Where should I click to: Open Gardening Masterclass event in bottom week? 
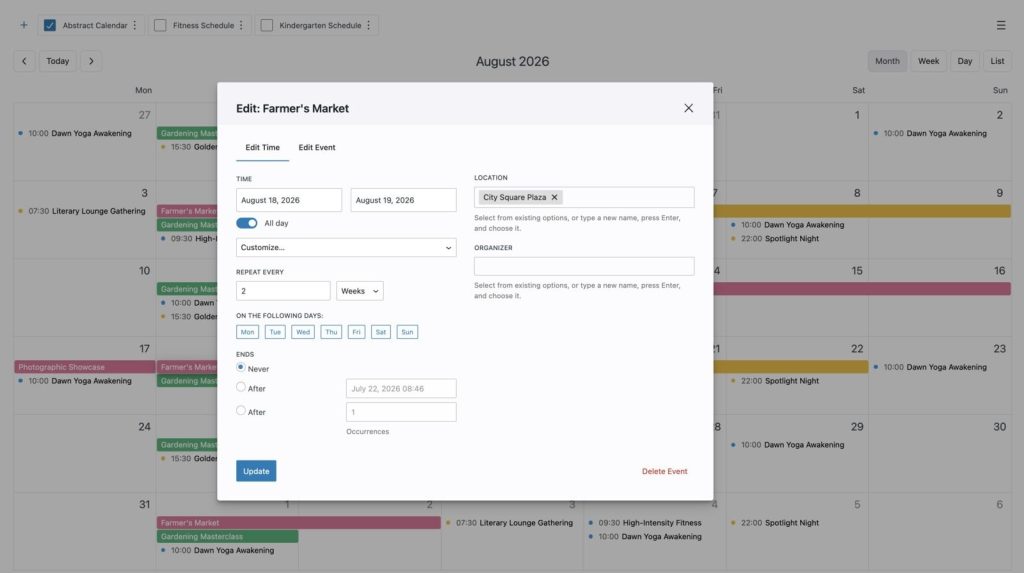(x=227, y=536)
